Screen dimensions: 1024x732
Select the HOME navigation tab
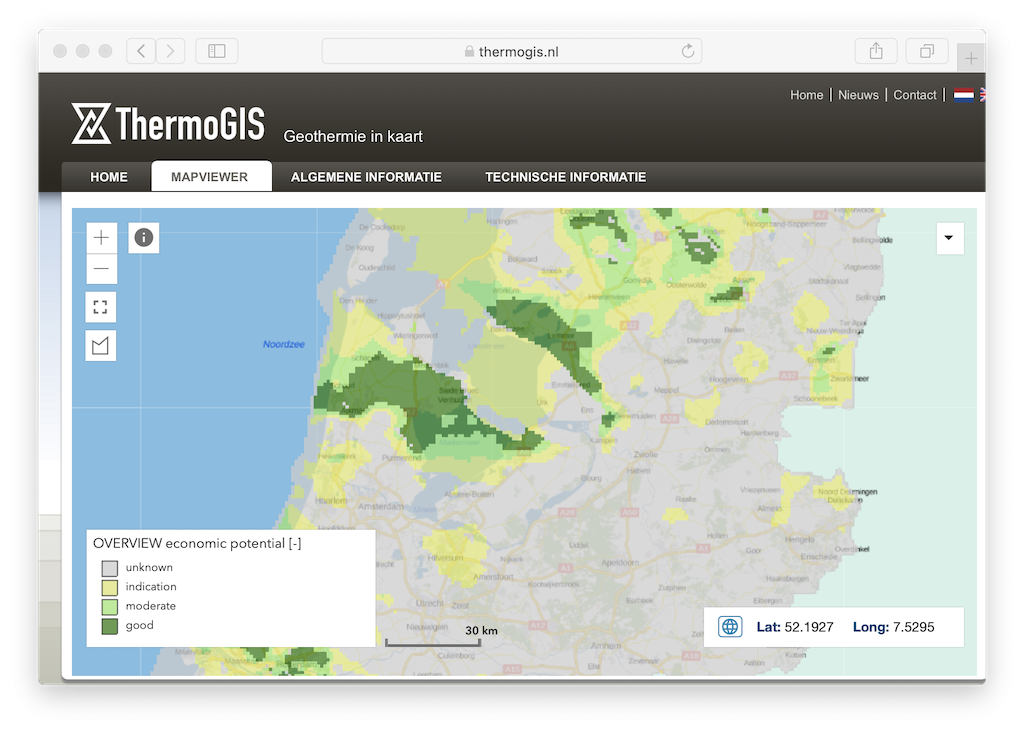point(109,177)
